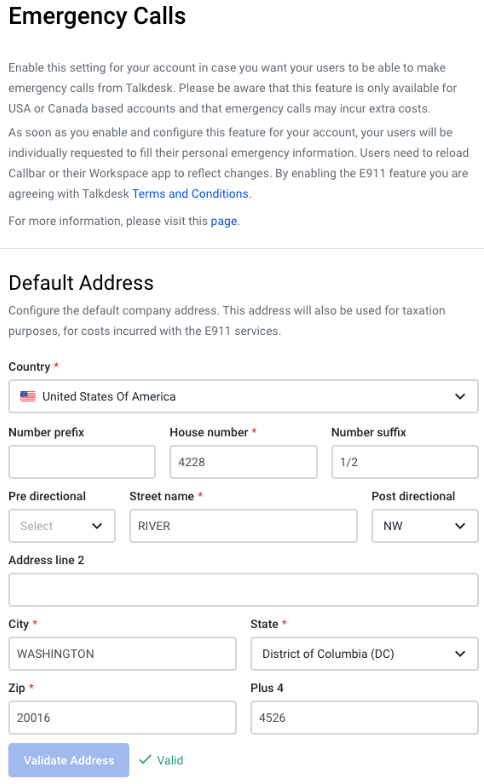Select the Zip field with 20016
This screenshot has height=784, width=484.
(122, 718)
